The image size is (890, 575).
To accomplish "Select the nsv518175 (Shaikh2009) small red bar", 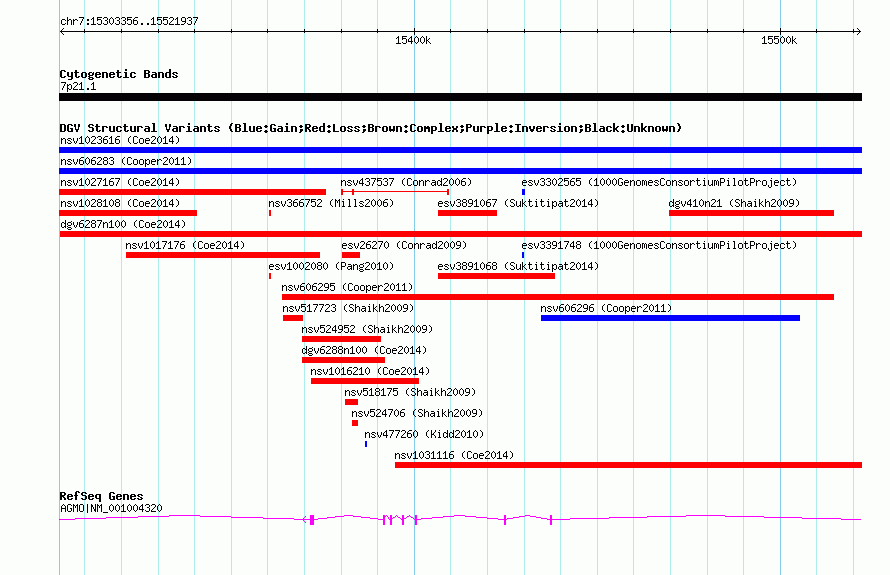I will [351, 402].
